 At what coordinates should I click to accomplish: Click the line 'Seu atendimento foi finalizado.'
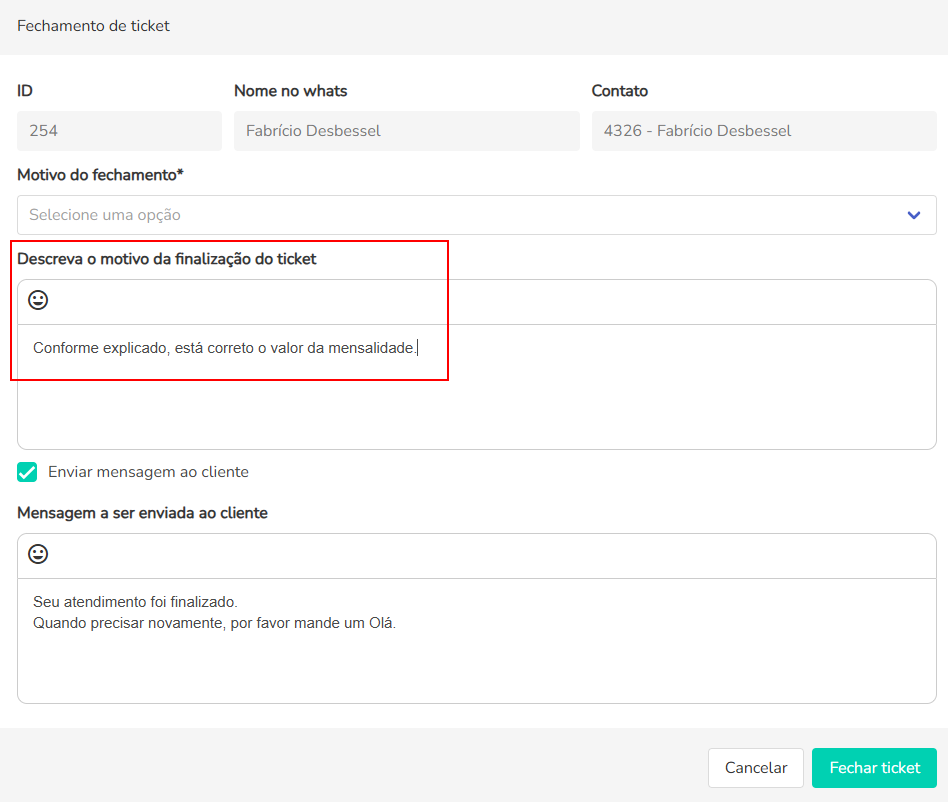coord(135,602)
